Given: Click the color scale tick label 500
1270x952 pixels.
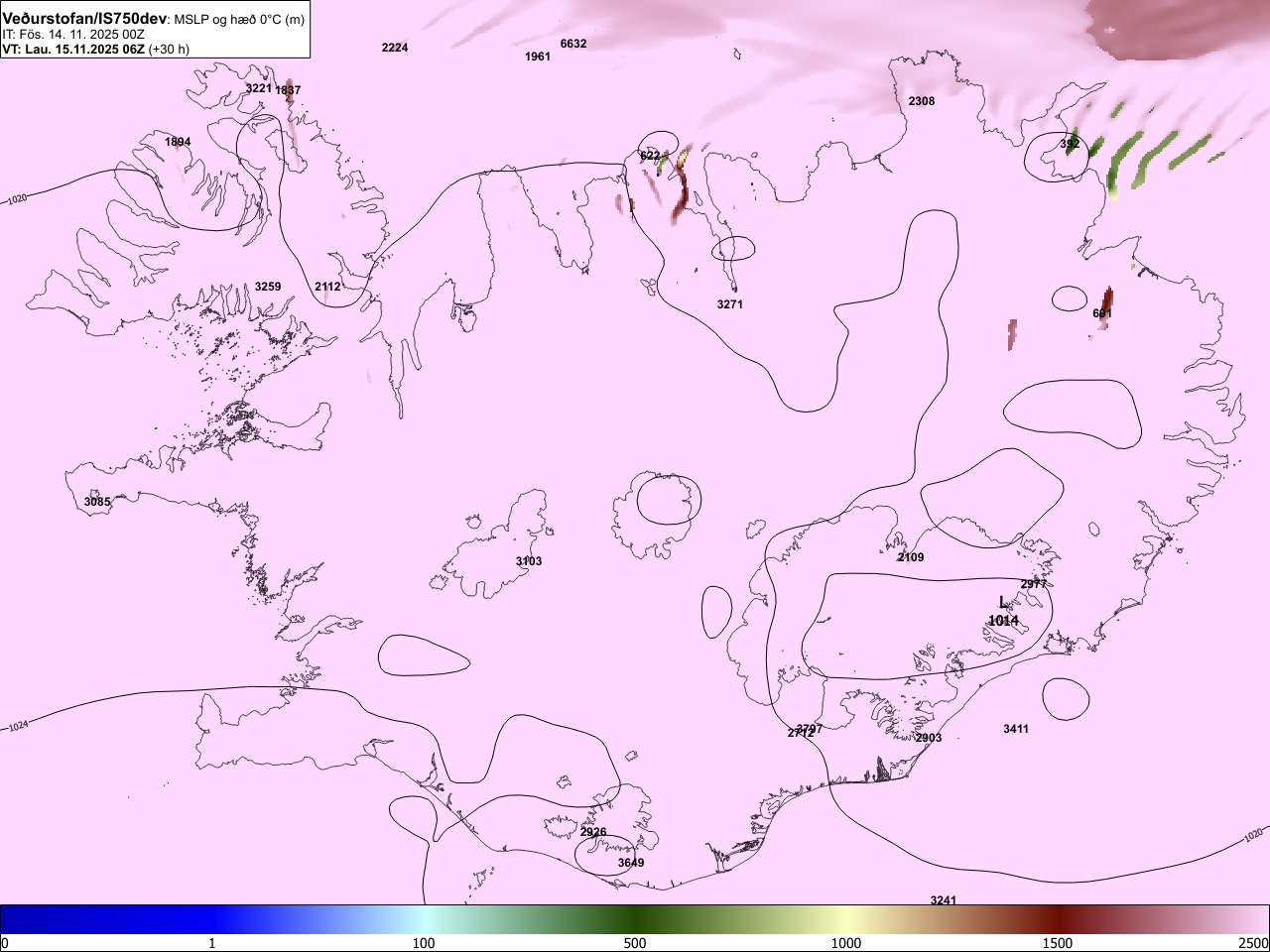Looking at the screenshot, I should point(635,942).
